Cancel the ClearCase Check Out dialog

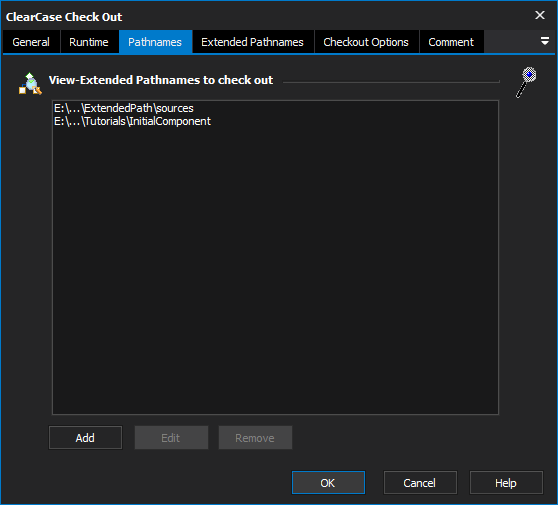click(x=420, y=483)
